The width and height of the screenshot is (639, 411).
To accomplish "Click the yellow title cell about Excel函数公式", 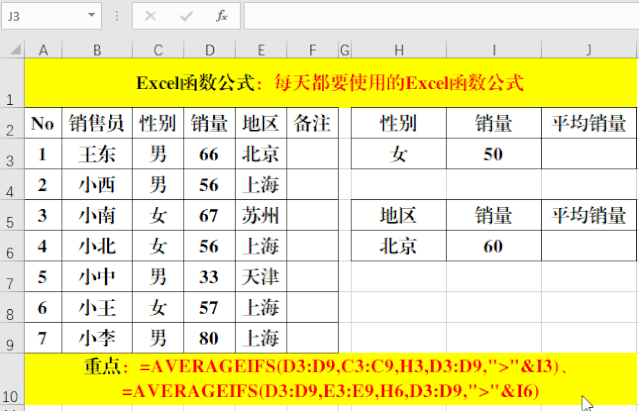I will (331, 83).
